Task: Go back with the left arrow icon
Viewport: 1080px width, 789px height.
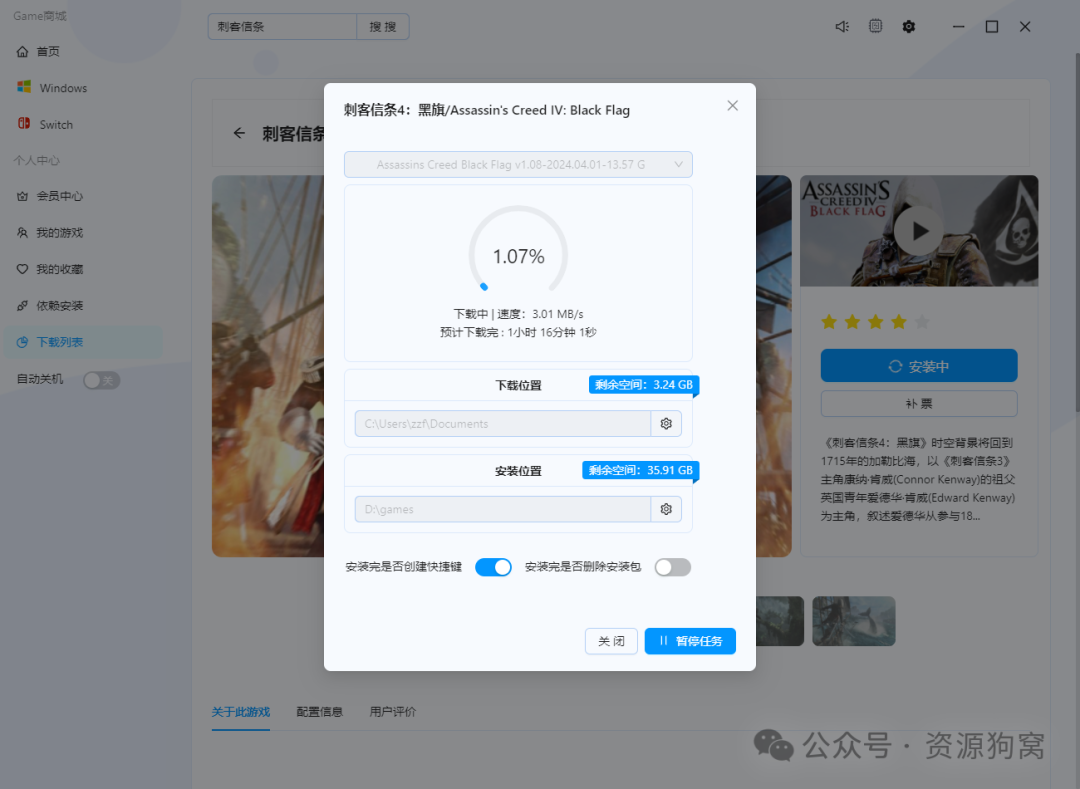Action: pos(239,133)
